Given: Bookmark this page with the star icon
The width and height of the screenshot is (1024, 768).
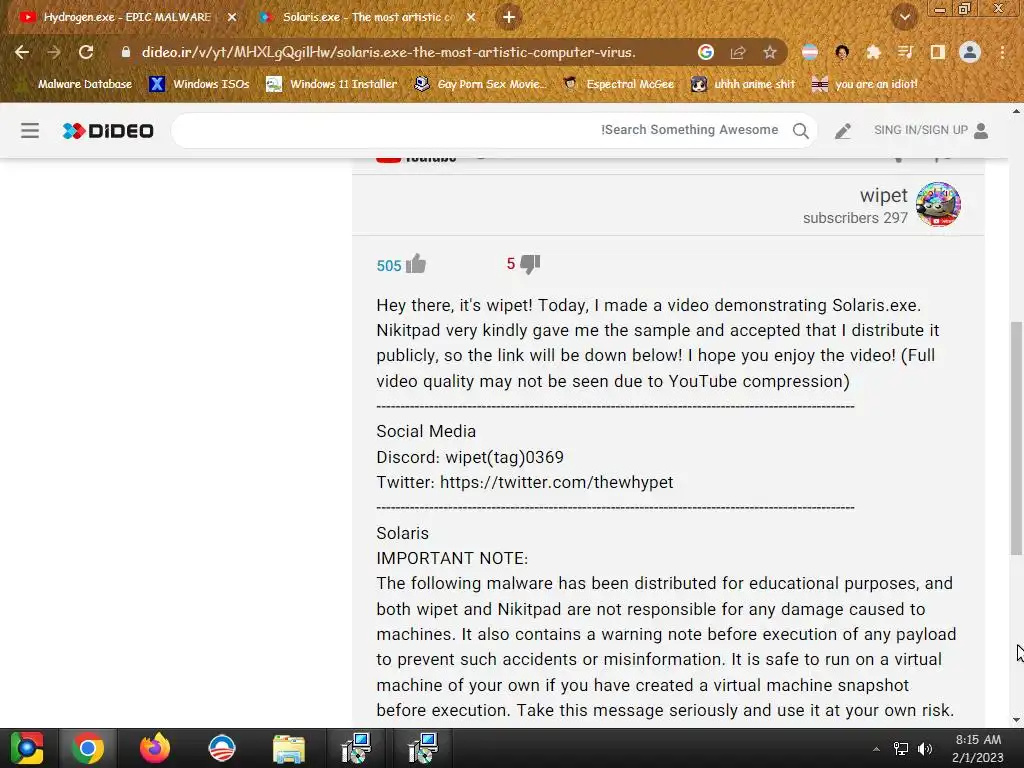Looking at the screenshot, I should 770,52.
